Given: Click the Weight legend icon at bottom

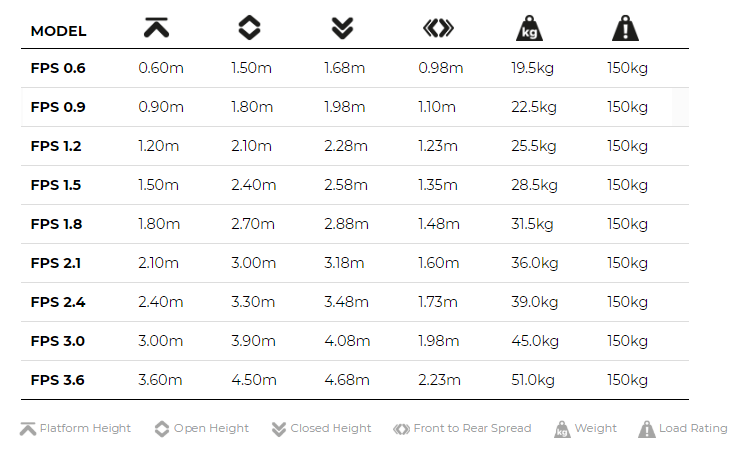Looking at the screenshot, I should [562, 429].
